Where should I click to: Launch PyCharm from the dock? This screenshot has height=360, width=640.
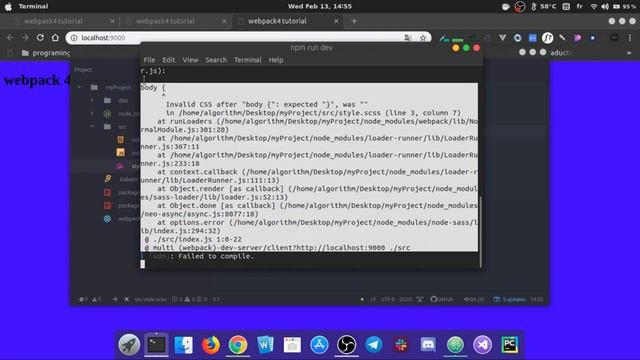coord(509,345)
